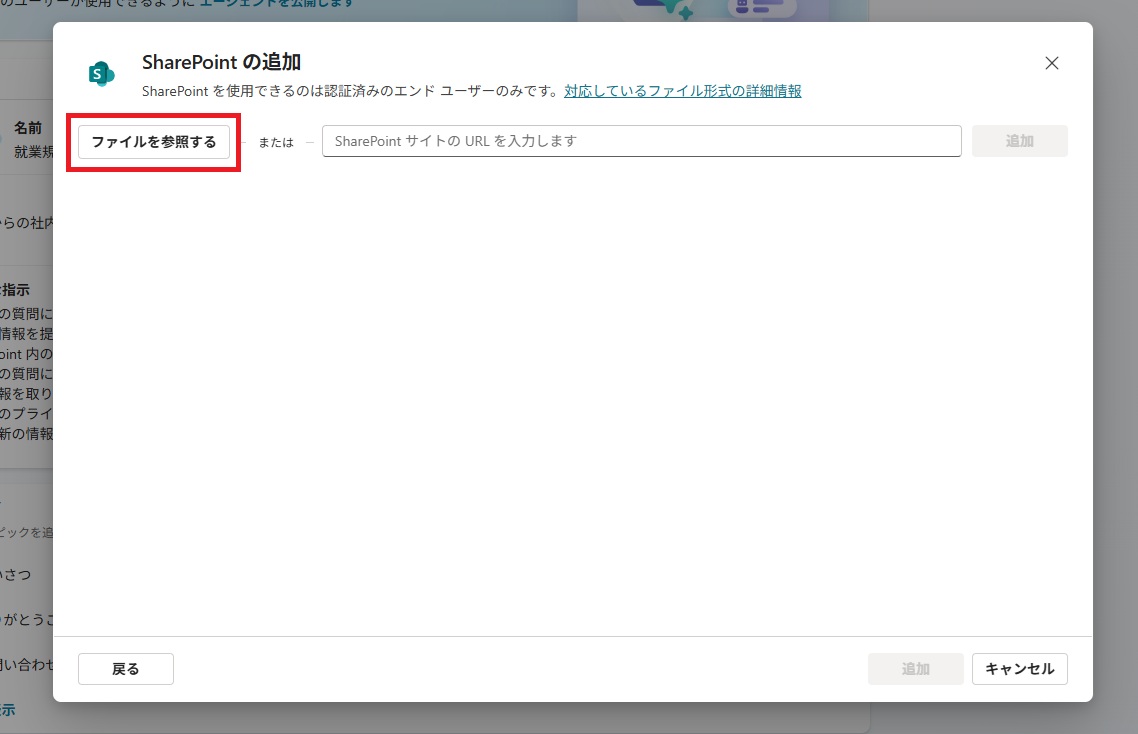The width and height of the screenshot is (1138, 734).
Task: Click the 指示 section heading in background
Action: click(x=16, y=290)
